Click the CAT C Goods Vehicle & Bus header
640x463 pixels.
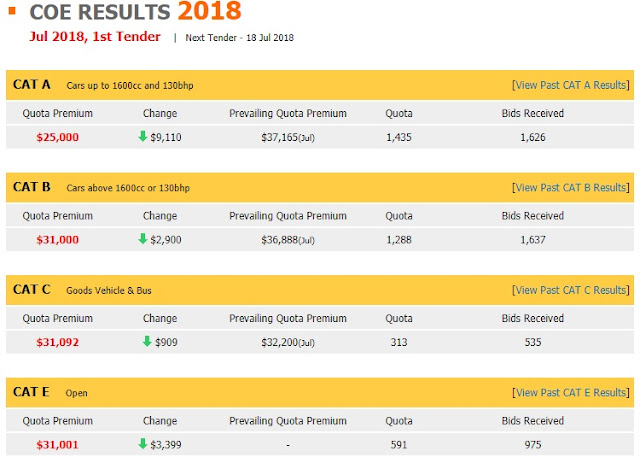point(108,290)
